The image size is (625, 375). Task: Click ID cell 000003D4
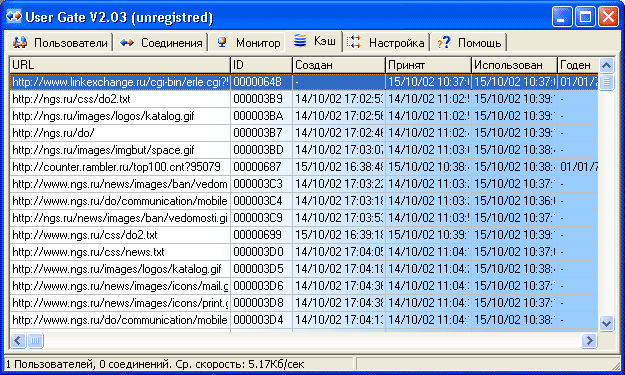(x=261, y=320)
